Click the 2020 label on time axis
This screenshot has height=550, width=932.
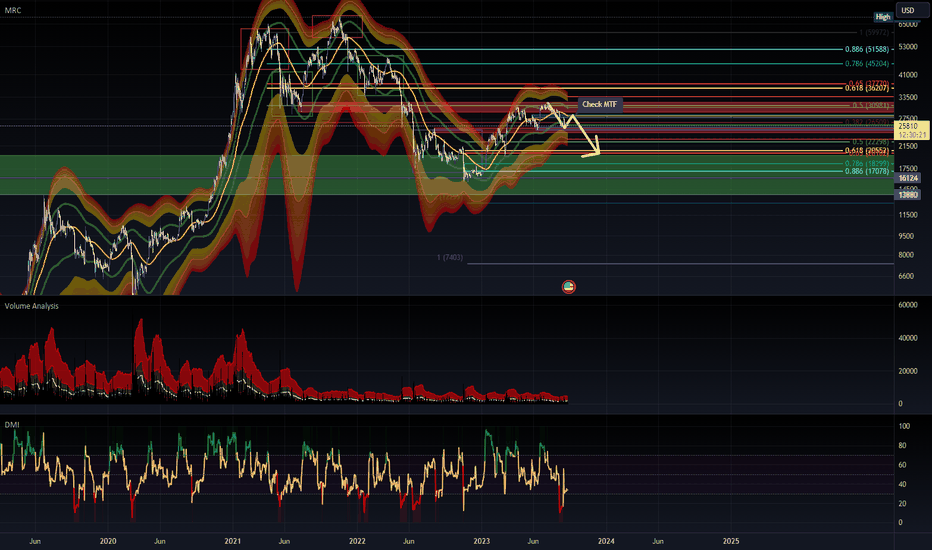click(108, 541)
